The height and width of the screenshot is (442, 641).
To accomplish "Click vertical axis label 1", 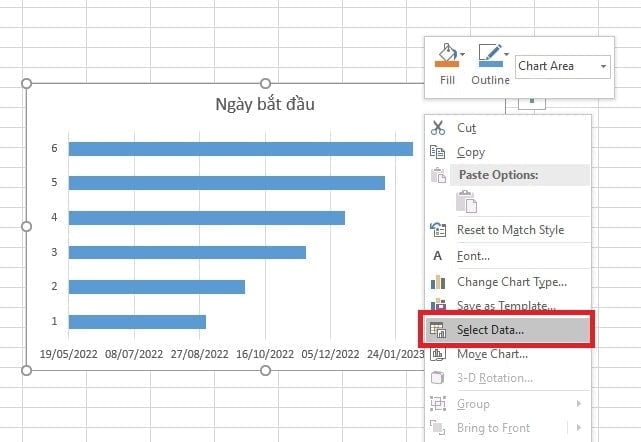I will click(54, 321).
